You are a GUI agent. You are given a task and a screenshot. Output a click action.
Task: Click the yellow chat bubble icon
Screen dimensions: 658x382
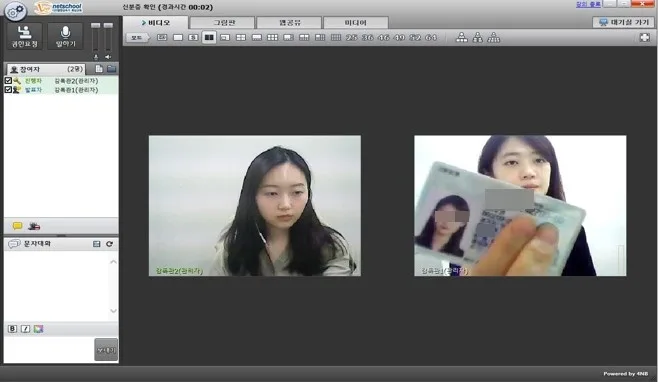[17, 226]
